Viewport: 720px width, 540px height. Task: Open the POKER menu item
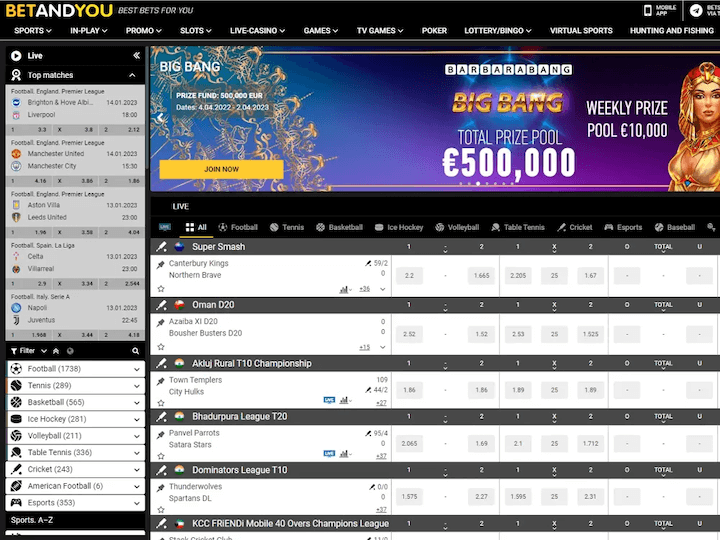(434, 31)
